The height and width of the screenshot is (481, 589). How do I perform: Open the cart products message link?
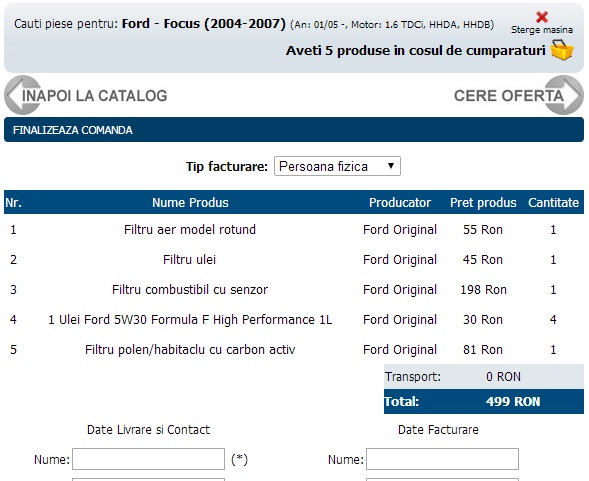(415, 50)
